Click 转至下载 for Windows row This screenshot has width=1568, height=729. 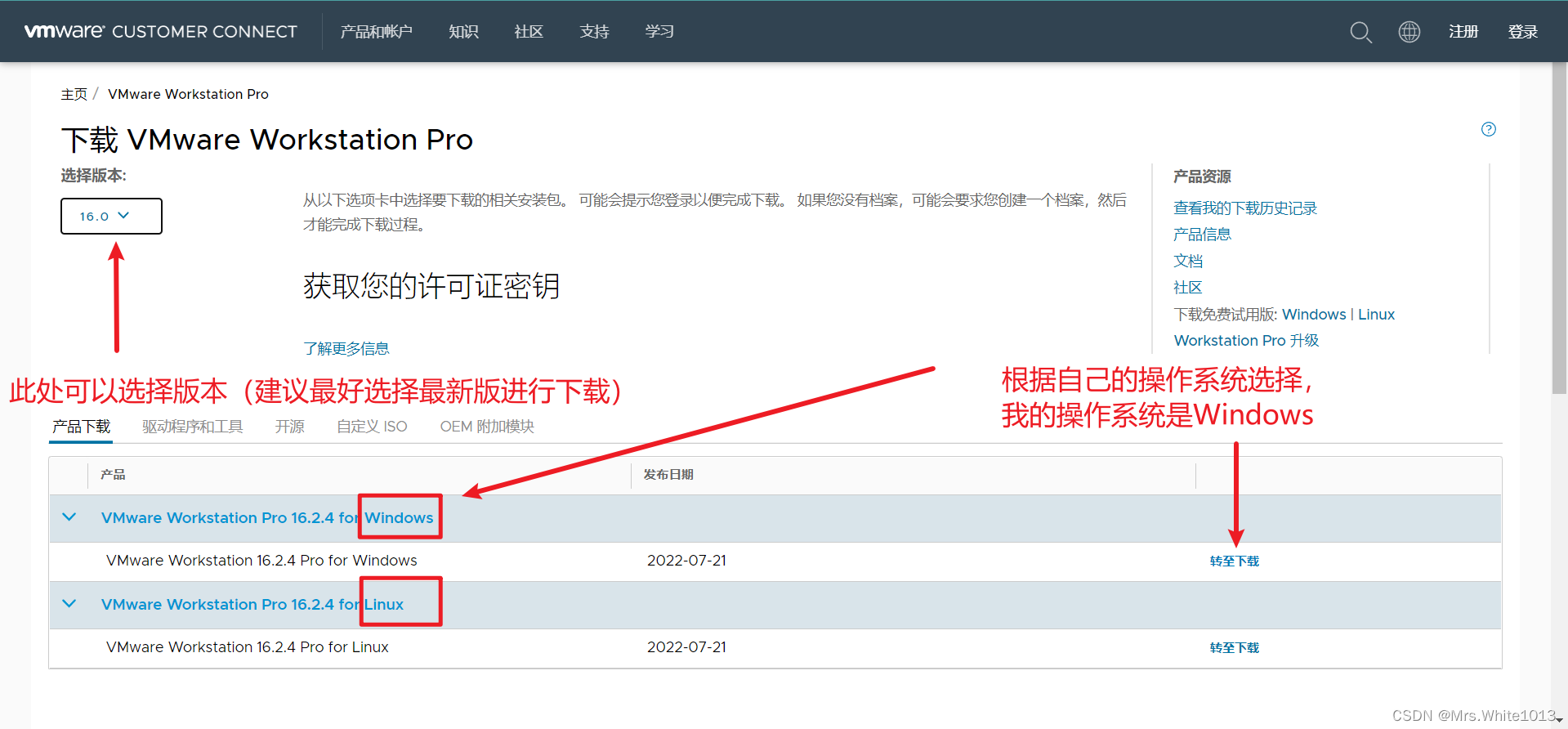pos(1235,561)
